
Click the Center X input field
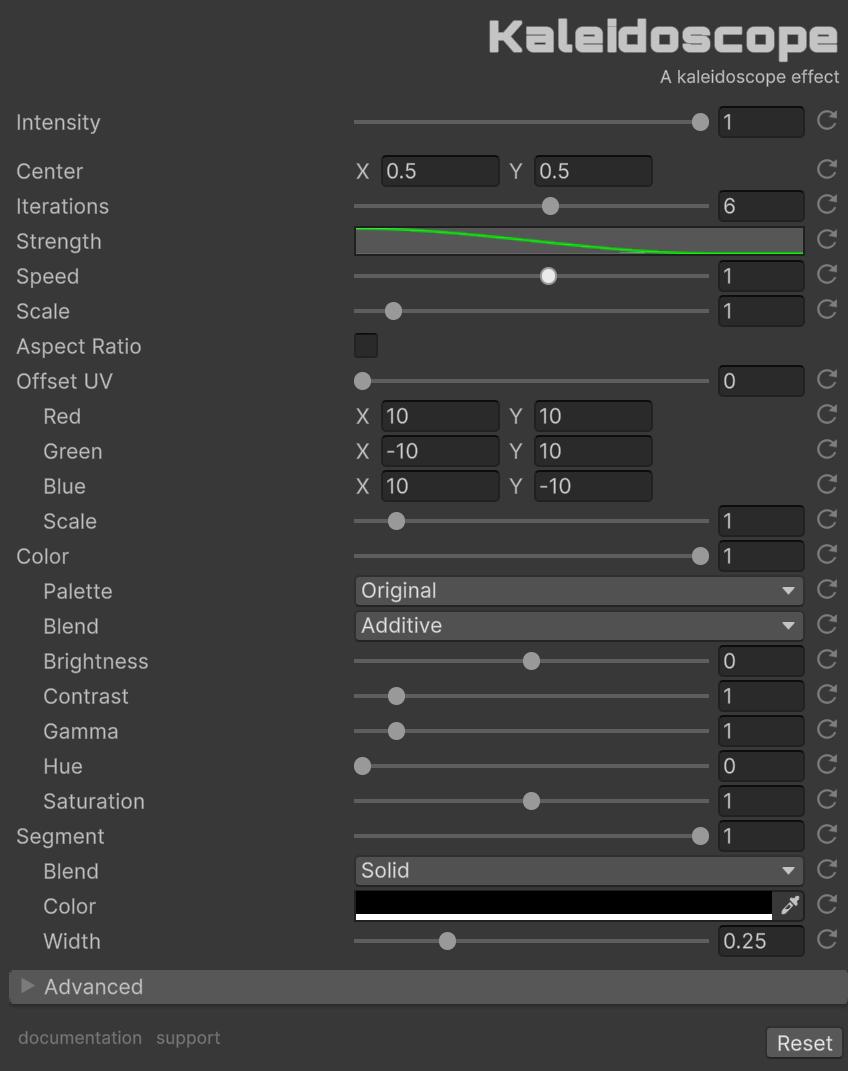[x=439, y=171]
